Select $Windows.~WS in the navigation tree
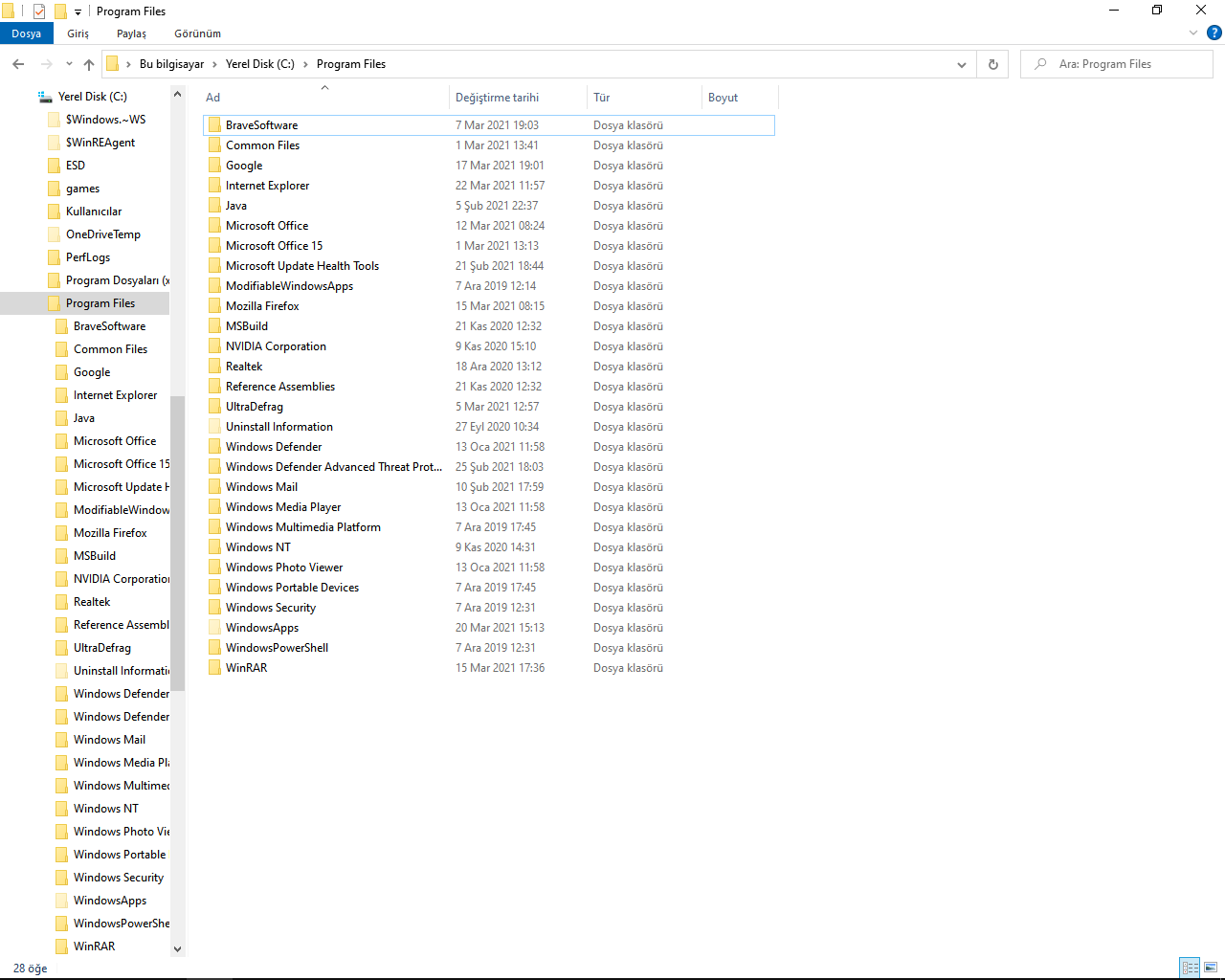Viewport: 1225px width, 980px height. coord(106,120)
